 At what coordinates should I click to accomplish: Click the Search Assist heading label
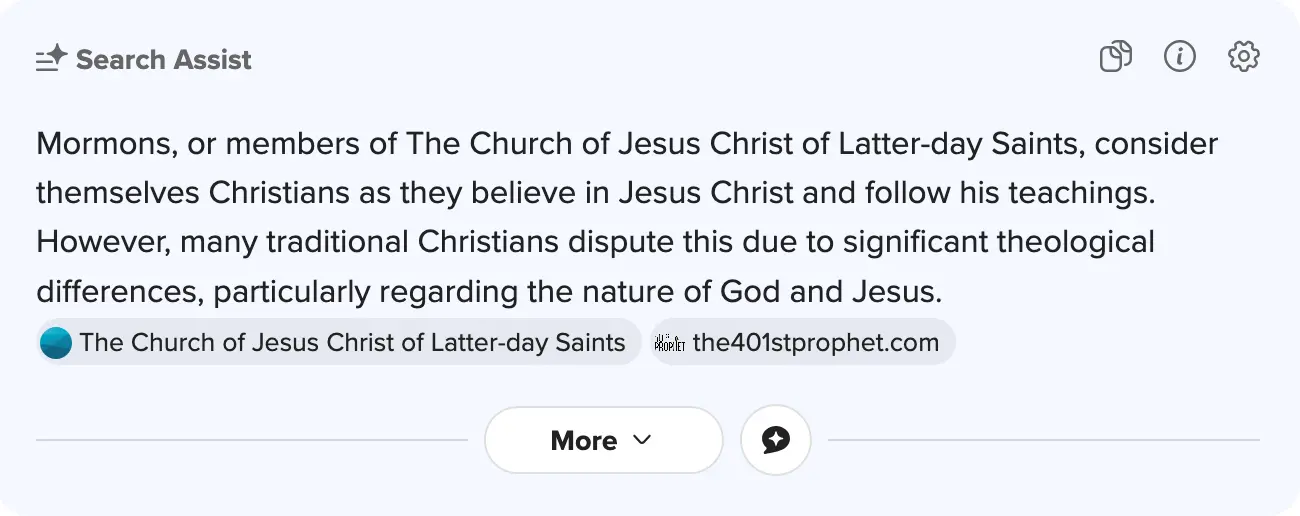coord(164,59)
